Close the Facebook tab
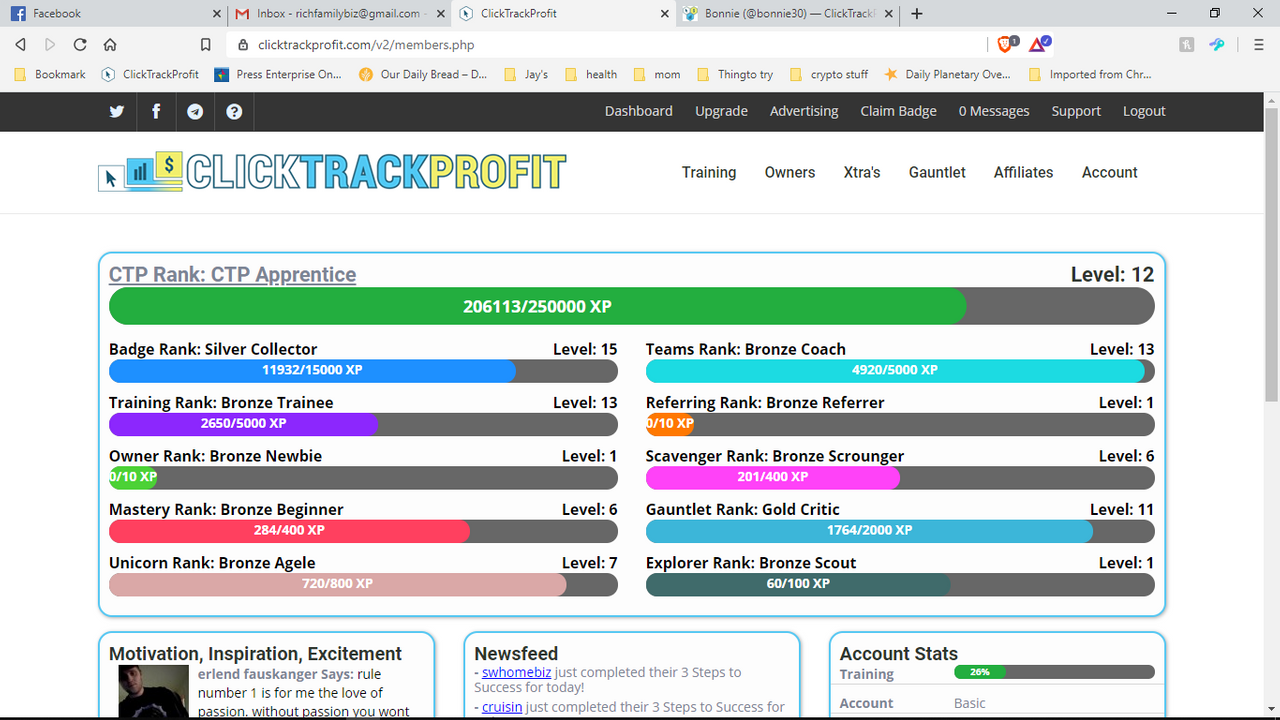The image size is (1280, 720). 217,14
